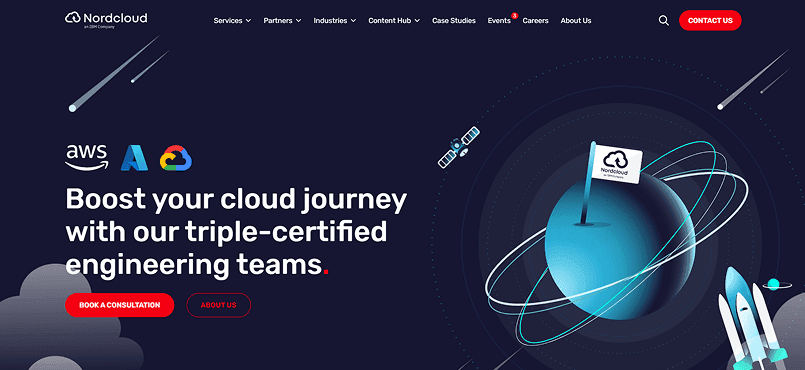The image size is (805, 370).
Task: Click the AWS logo
Action: pos(87,158)
